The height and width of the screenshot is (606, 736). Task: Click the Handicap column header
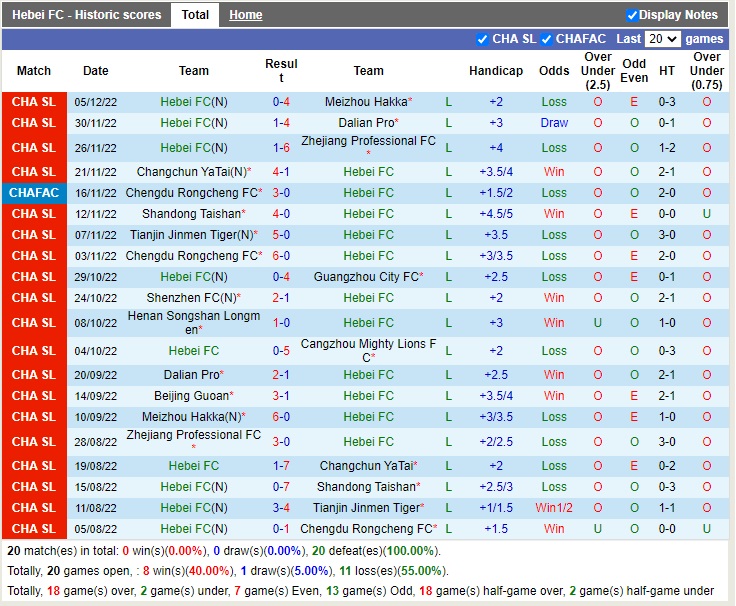point(495,71)
